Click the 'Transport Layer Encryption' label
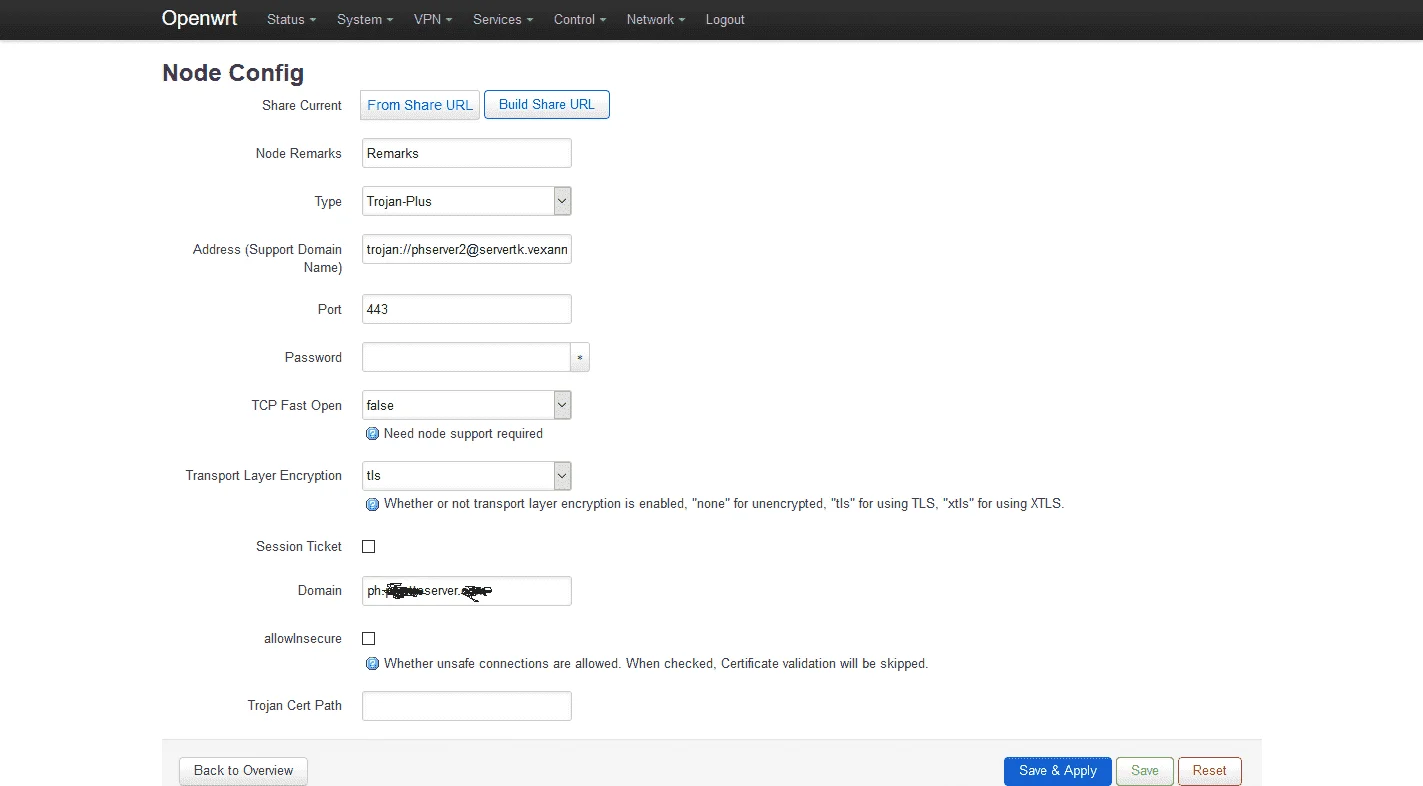 tap(264, 475)
